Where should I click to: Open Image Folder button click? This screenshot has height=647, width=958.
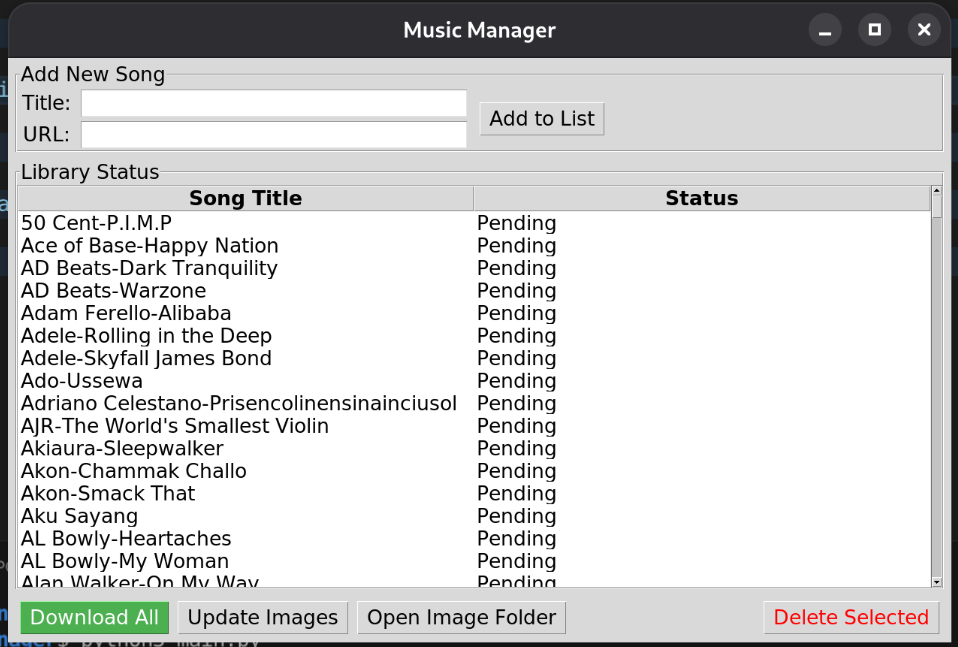click(x=461, y=618)
